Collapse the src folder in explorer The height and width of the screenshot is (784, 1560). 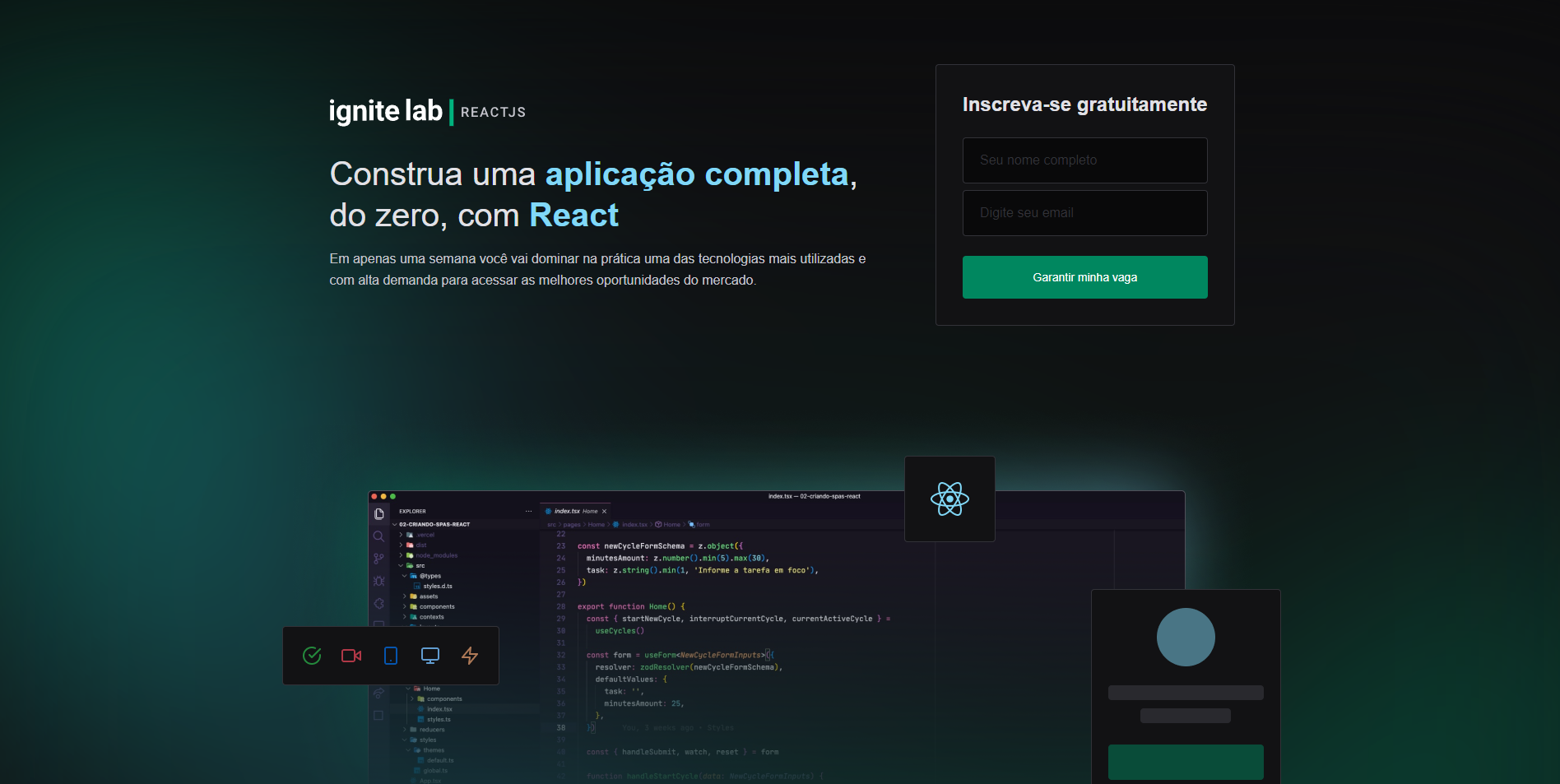pyautogui.click(x=420, y=566)
